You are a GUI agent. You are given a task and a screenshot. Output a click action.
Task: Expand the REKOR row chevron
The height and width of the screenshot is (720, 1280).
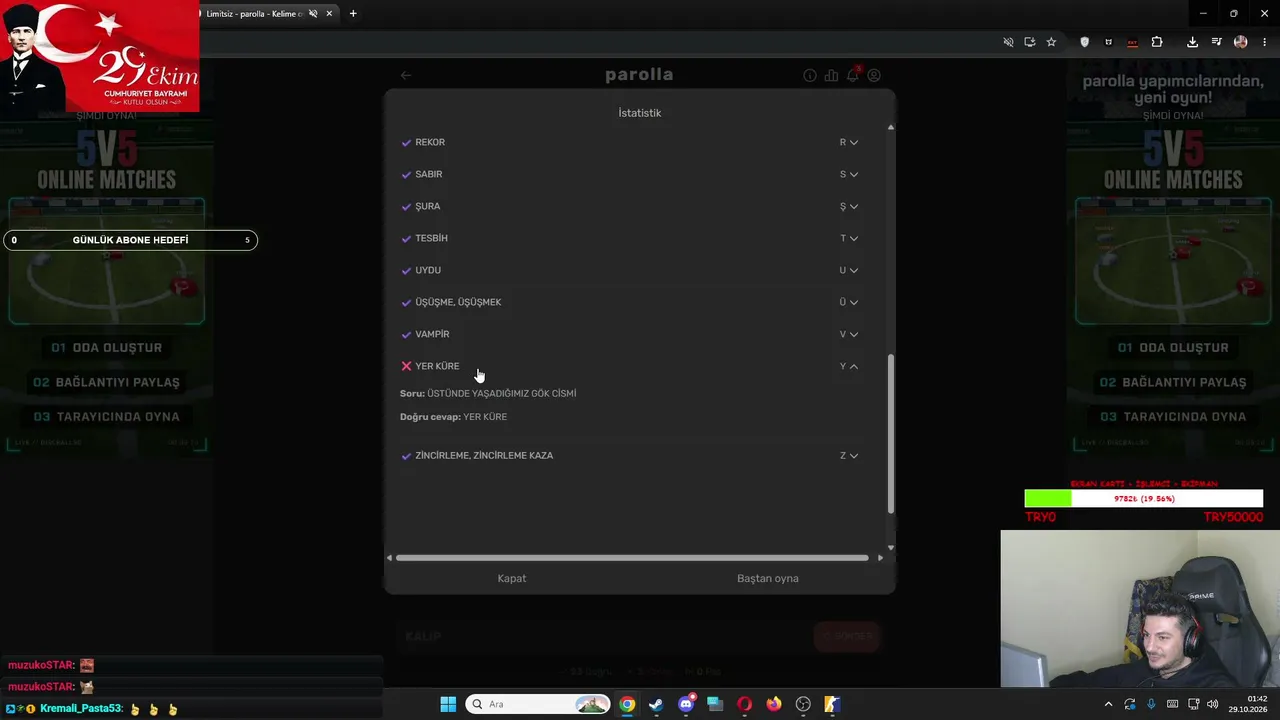point(853,142)
